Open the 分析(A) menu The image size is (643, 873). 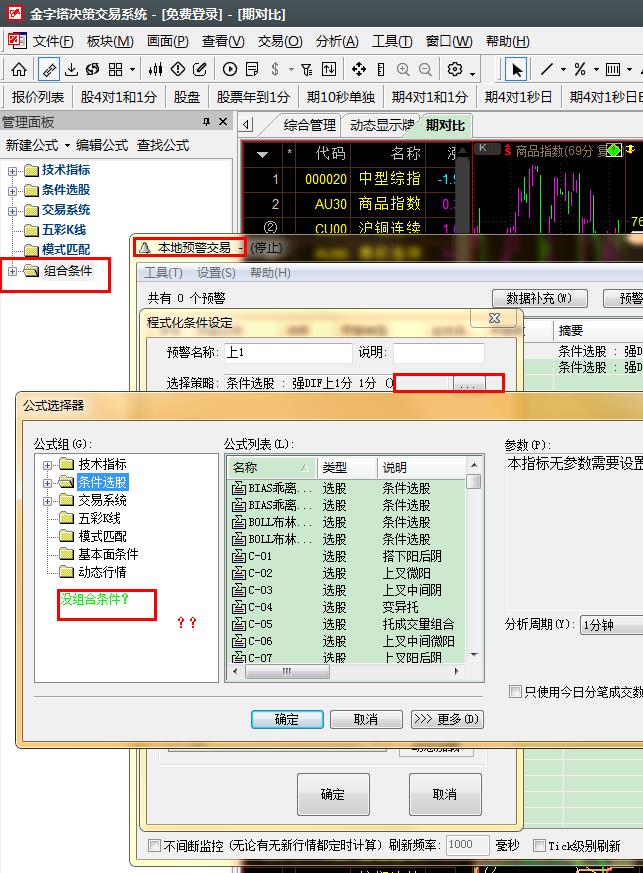(337, 41)
